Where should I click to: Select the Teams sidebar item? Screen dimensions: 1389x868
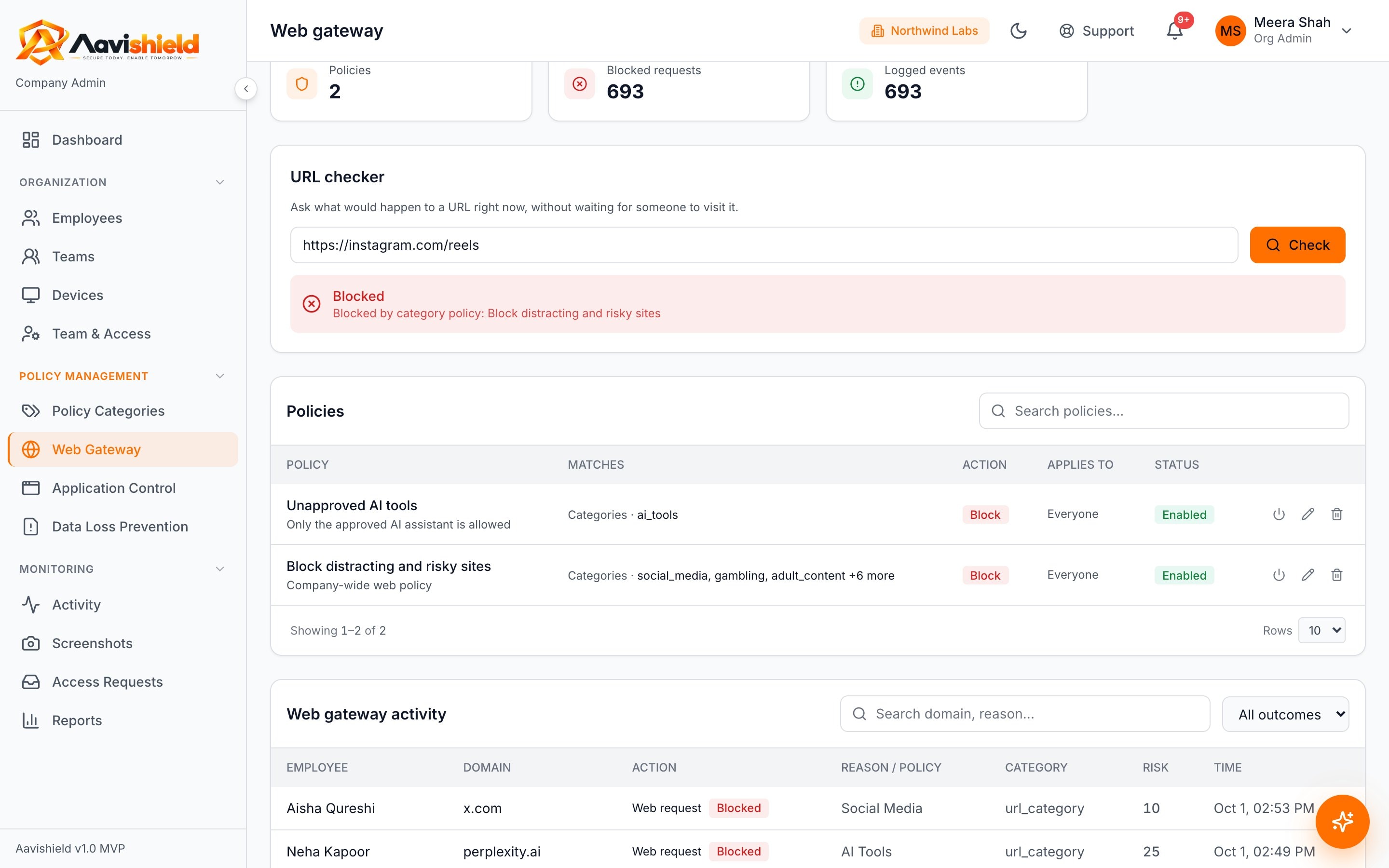tap(123, 256)
